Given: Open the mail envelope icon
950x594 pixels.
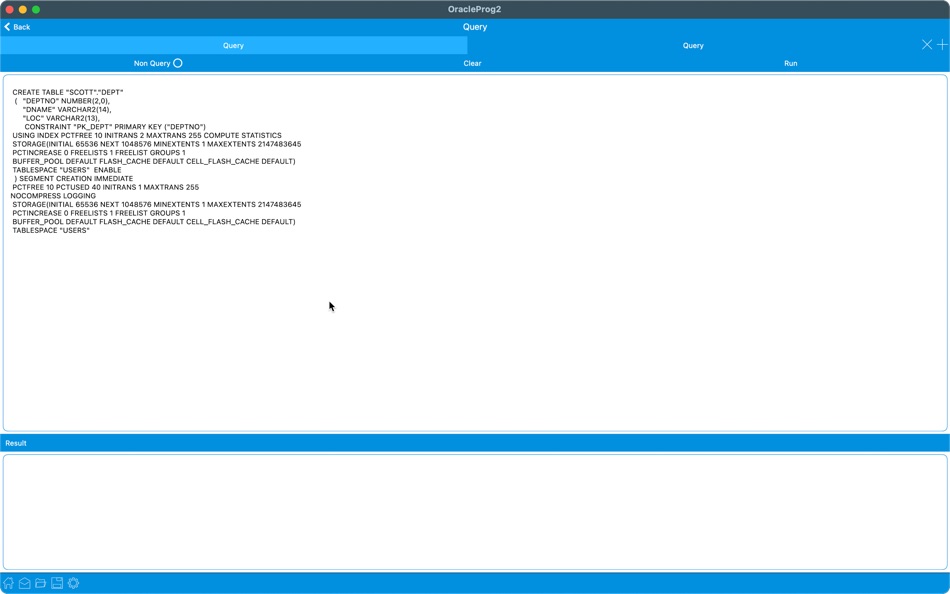Looking at the screenshot, I should 24,583.
